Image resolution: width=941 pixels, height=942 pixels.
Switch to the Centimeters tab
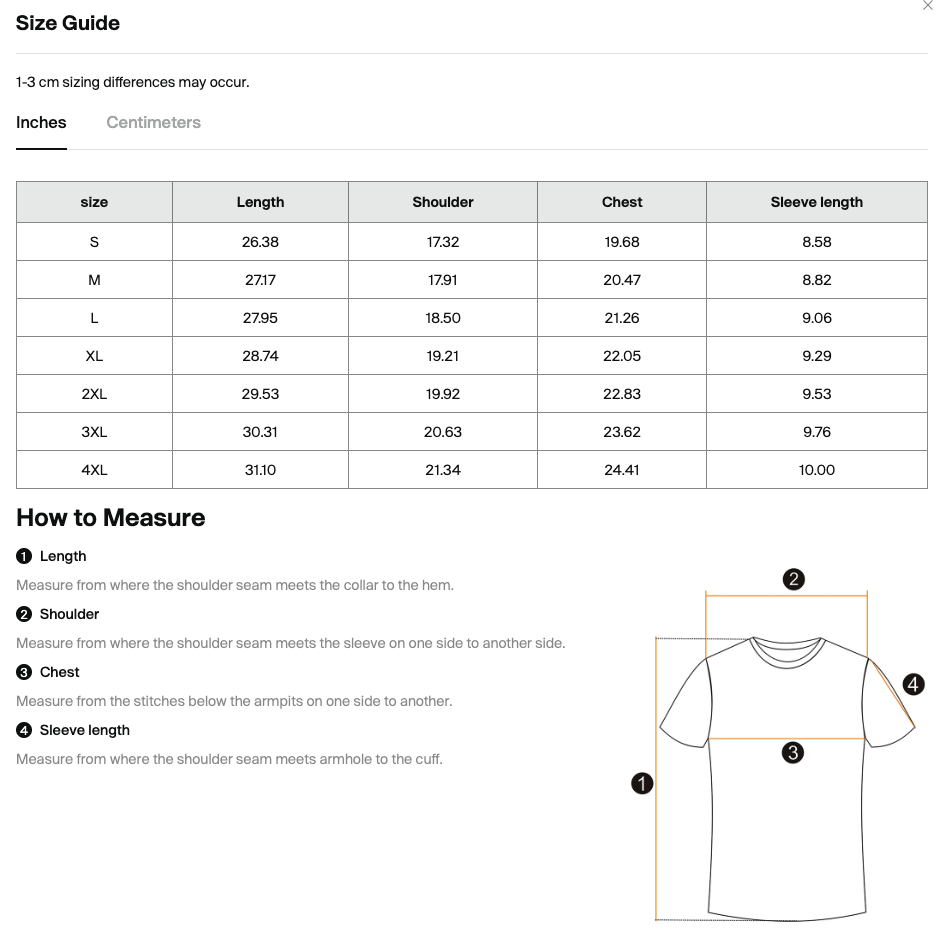[x=153, y=123]
